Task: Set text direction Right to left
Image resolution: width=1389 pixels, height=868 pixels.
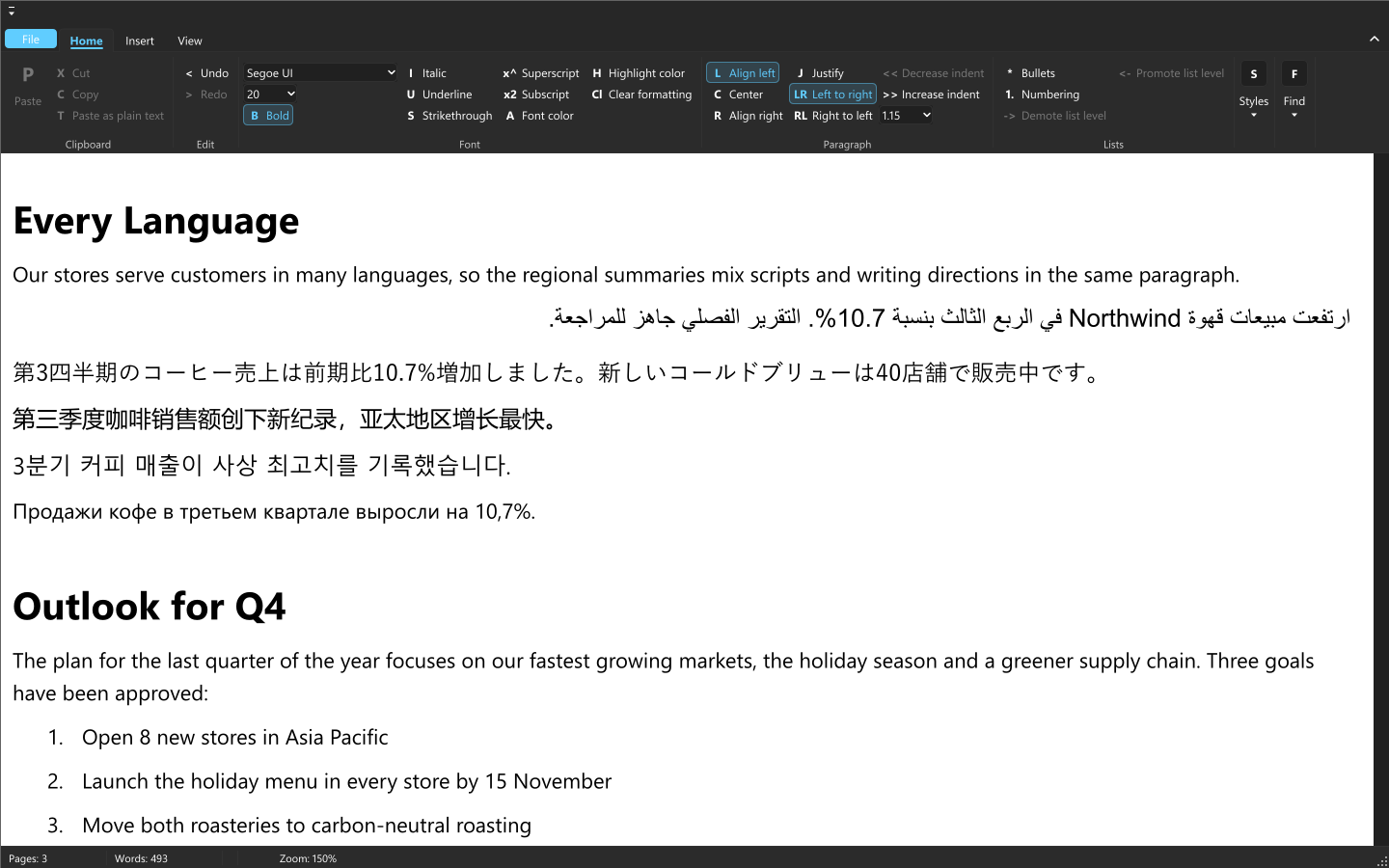Action: (832, 116)
